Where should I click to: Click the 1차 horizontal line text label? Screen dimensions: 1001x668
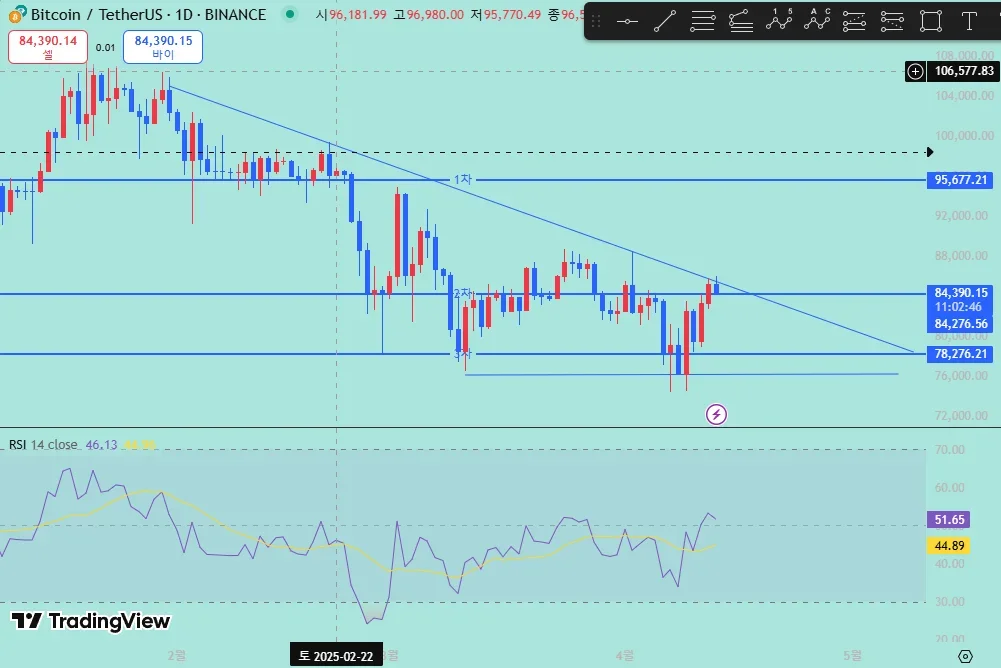(x=463, y=179)
